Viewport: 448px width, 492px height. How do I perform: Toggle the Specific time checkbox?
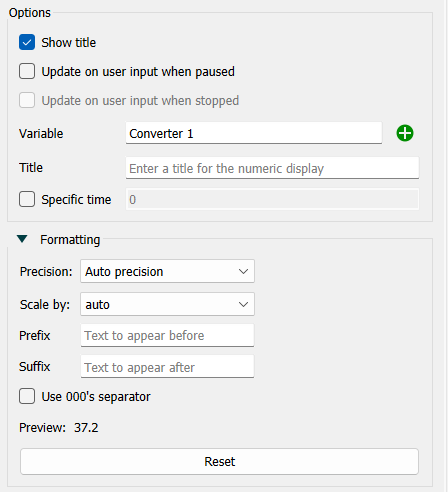pyautogui.click(x=27, y=199)
